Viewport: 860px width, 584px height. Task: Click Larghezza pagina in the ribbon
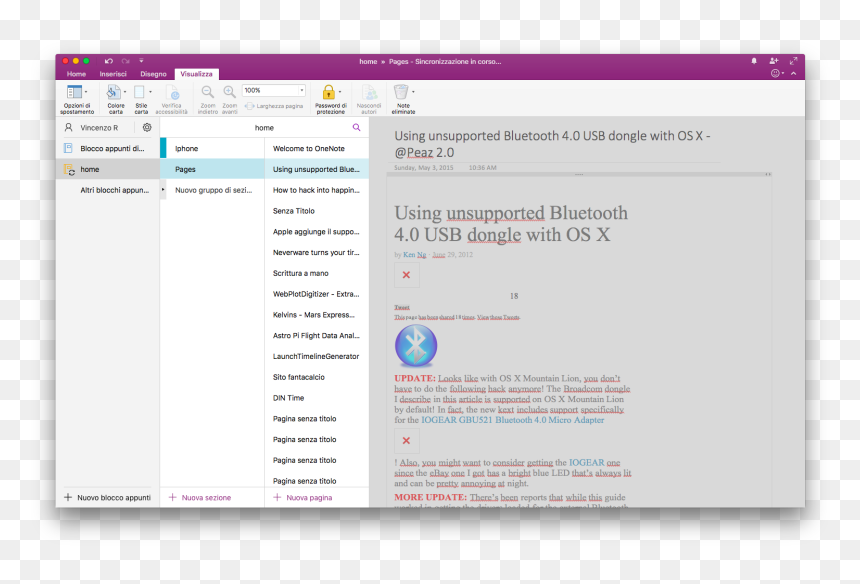(274, 106)
